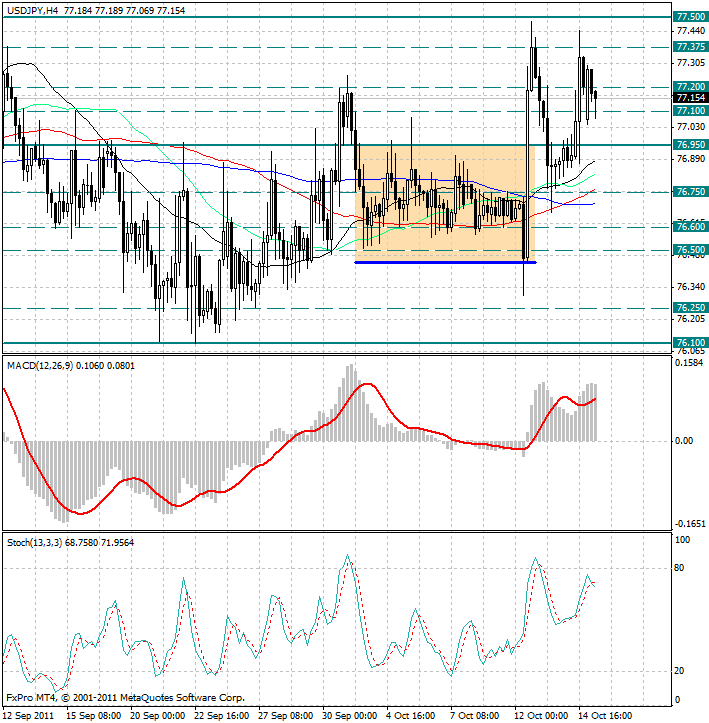The image size is (709, 723).
Task: Select the 77.500 resistance price label
Action: 690,17
